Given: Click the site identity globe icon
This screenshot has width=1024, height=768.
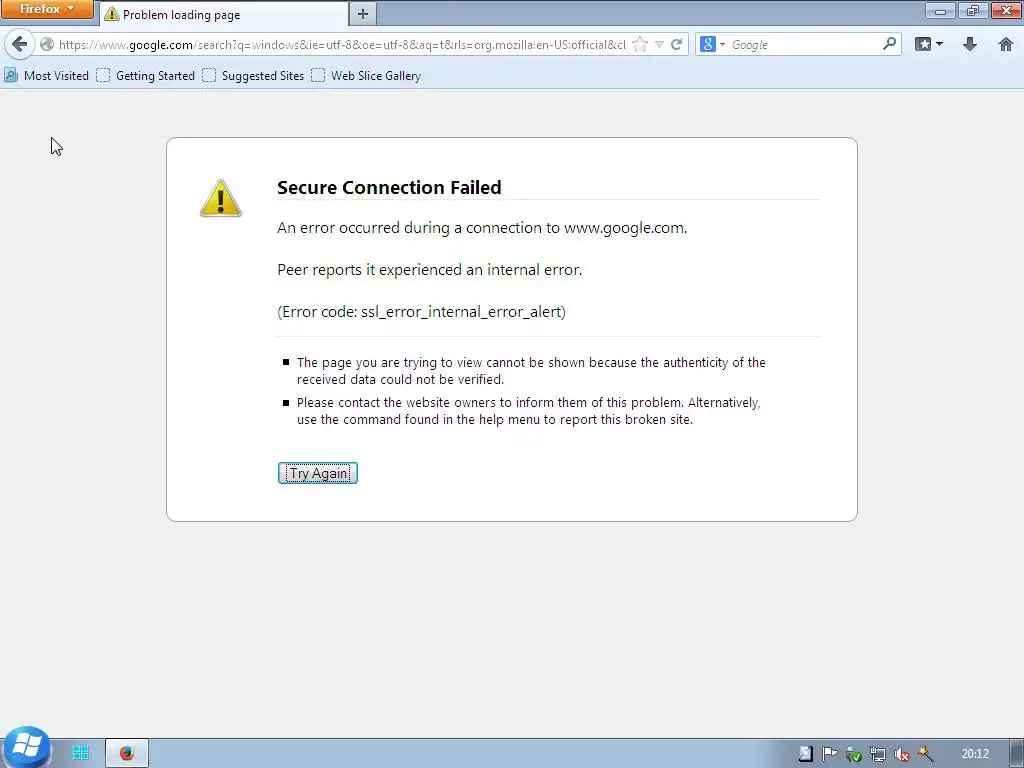Looking at the screenshot, I should pyautogui.click(x=47, y=44).
